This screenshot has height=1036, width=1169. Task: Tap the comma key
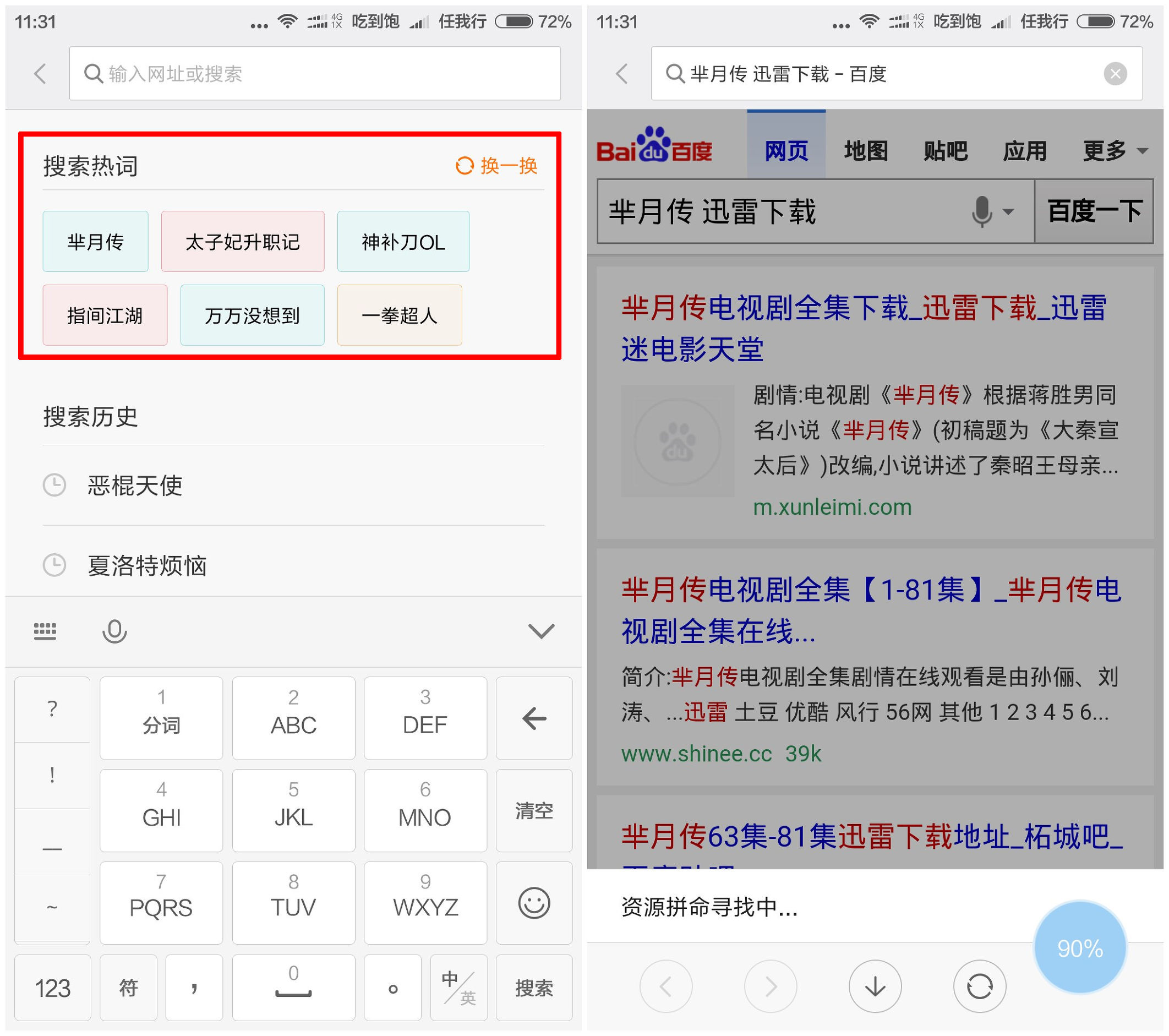pyautogui.click(x=194, y=988)
